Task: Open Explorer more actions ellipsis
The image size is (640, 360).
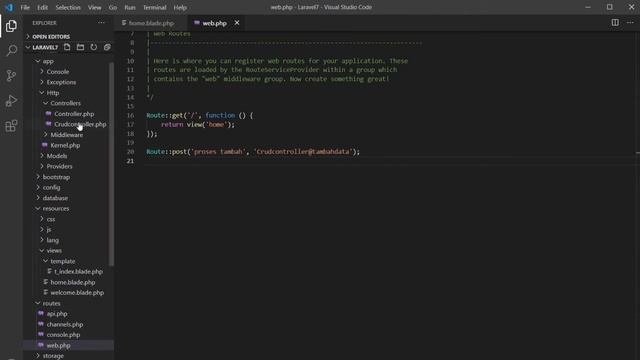Action: [101, 23]
